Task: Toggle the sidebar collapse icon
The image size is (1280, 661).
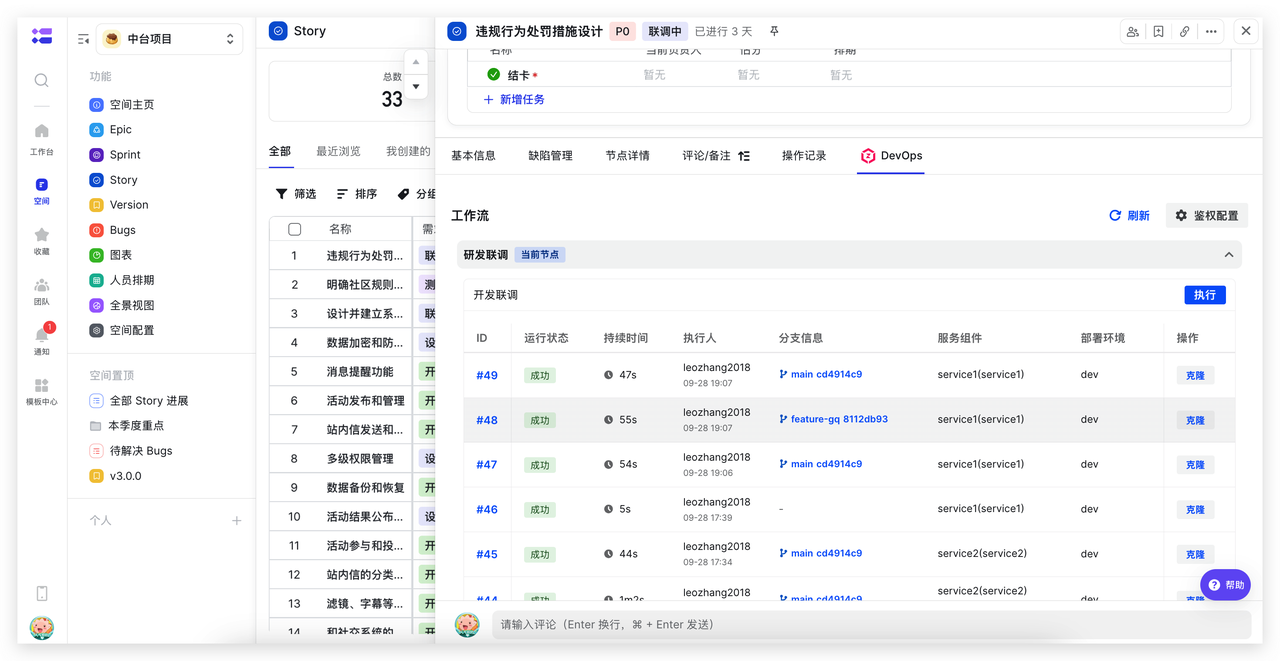Action: coord(84,39)
